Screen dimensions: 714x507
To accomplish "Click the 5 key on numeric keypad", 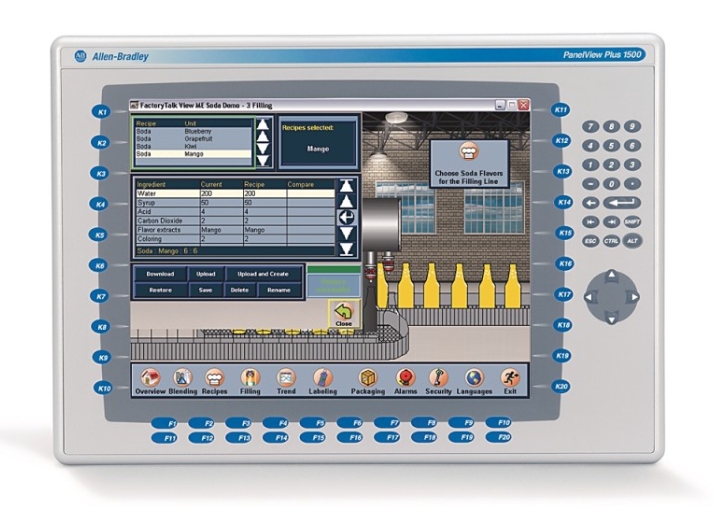I will 611,146.
